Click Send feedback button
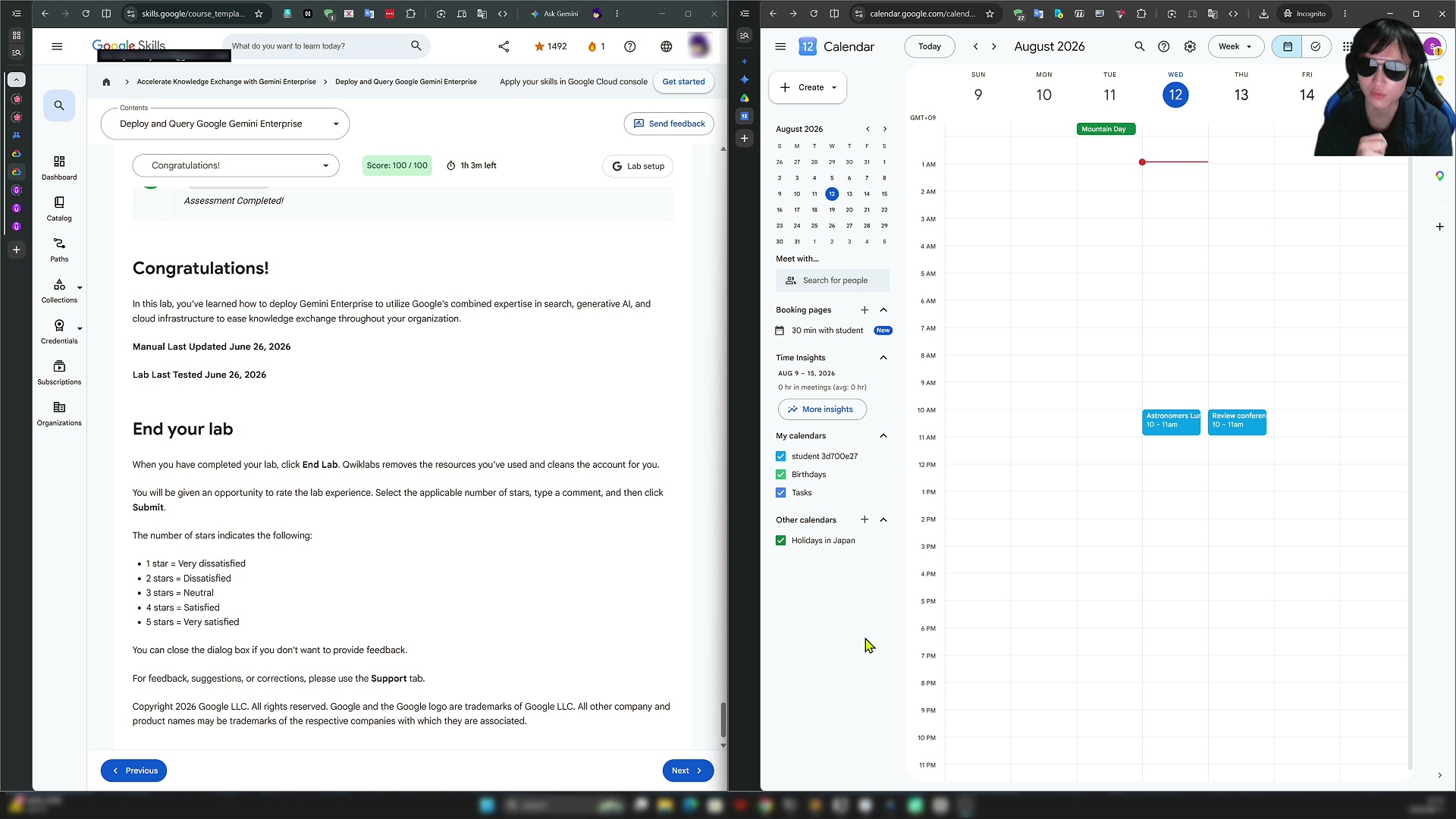This screenshot has width=1456, height=819. click(669, 124)
